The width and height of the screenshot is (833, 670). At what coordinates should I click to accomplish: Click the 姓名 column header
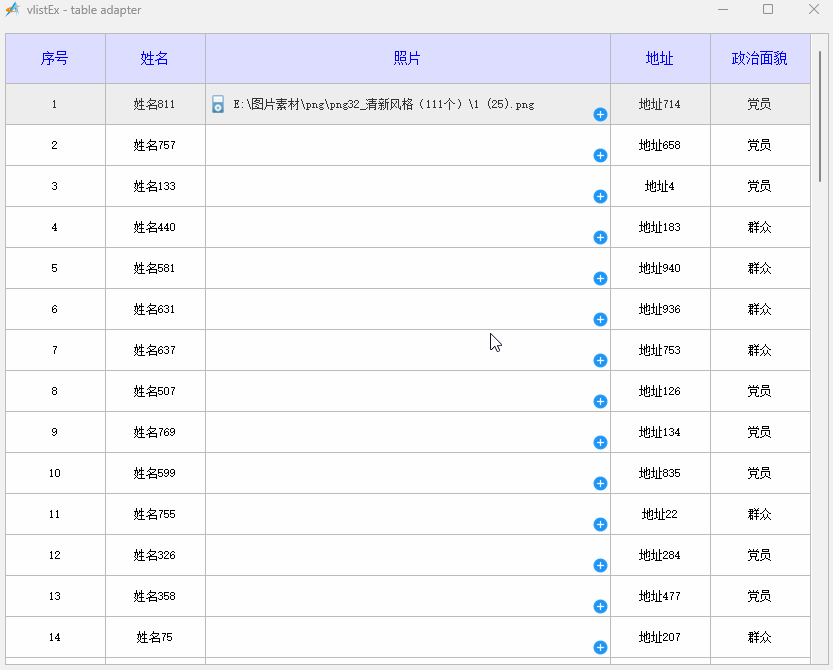click(155, 58)
